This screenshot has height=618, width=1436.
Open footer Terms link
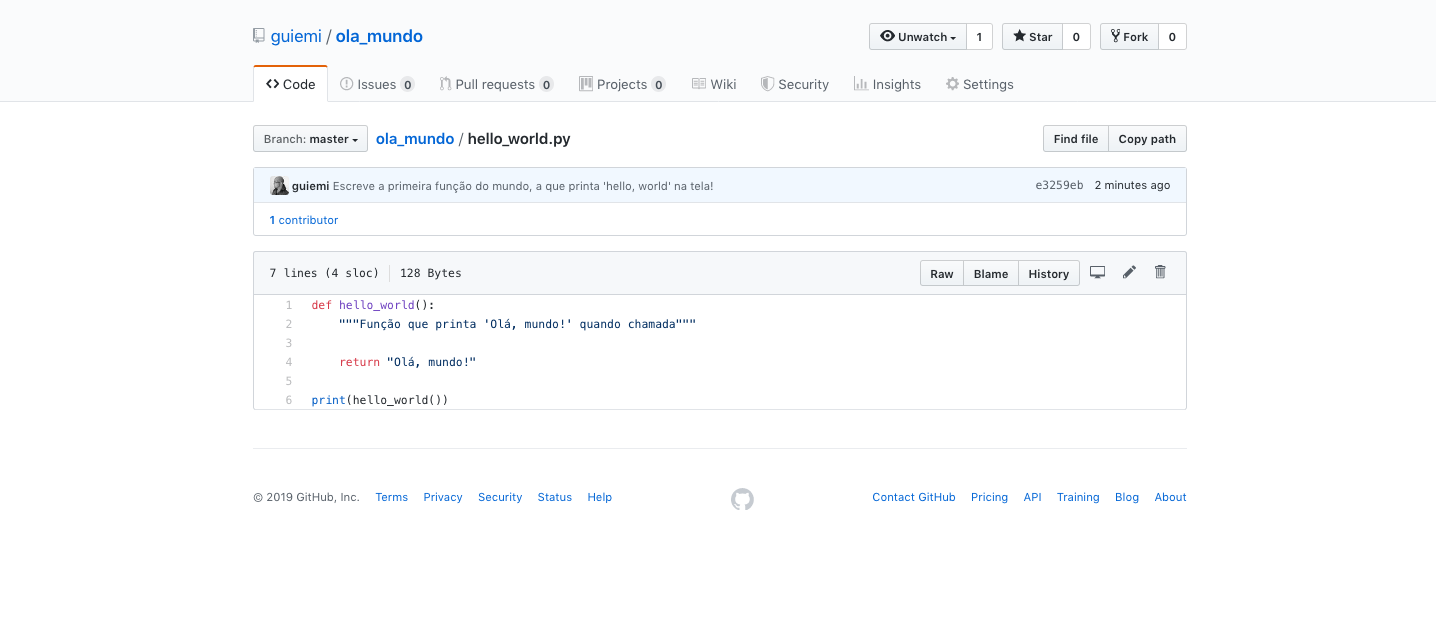[x=392, y=497]
